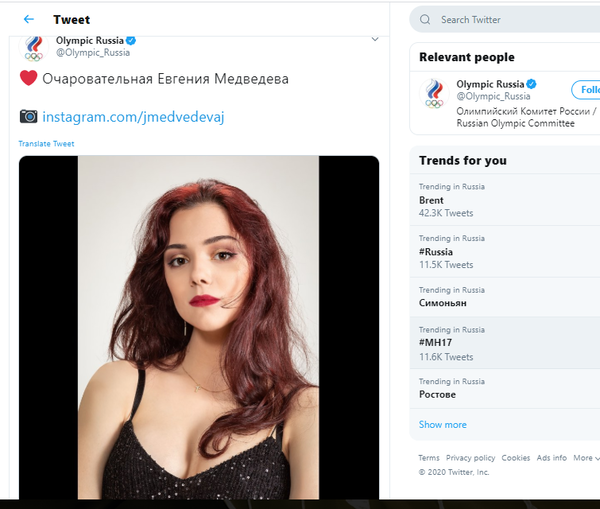Expand the More footer dropdown
This screenshot has height=509, width=600.
pyautogui.click(x=586, y=458)
